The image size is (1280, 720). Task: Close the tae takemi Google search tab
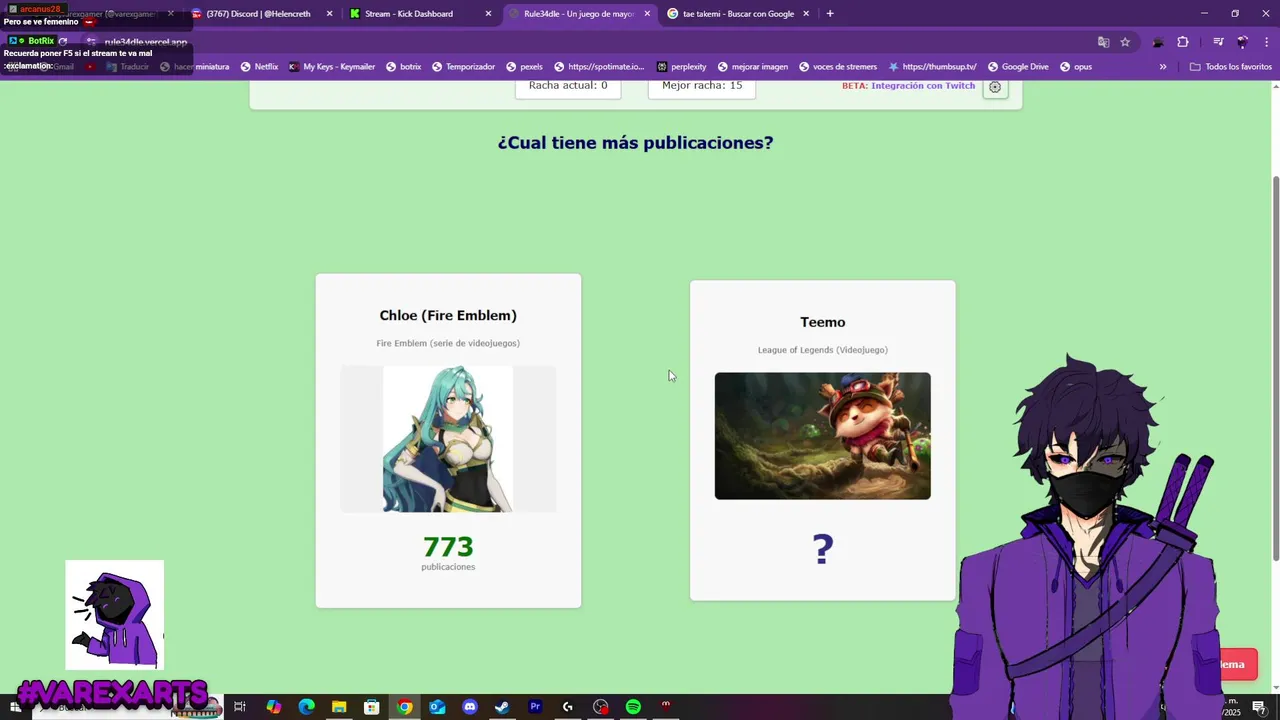point(806,14)
